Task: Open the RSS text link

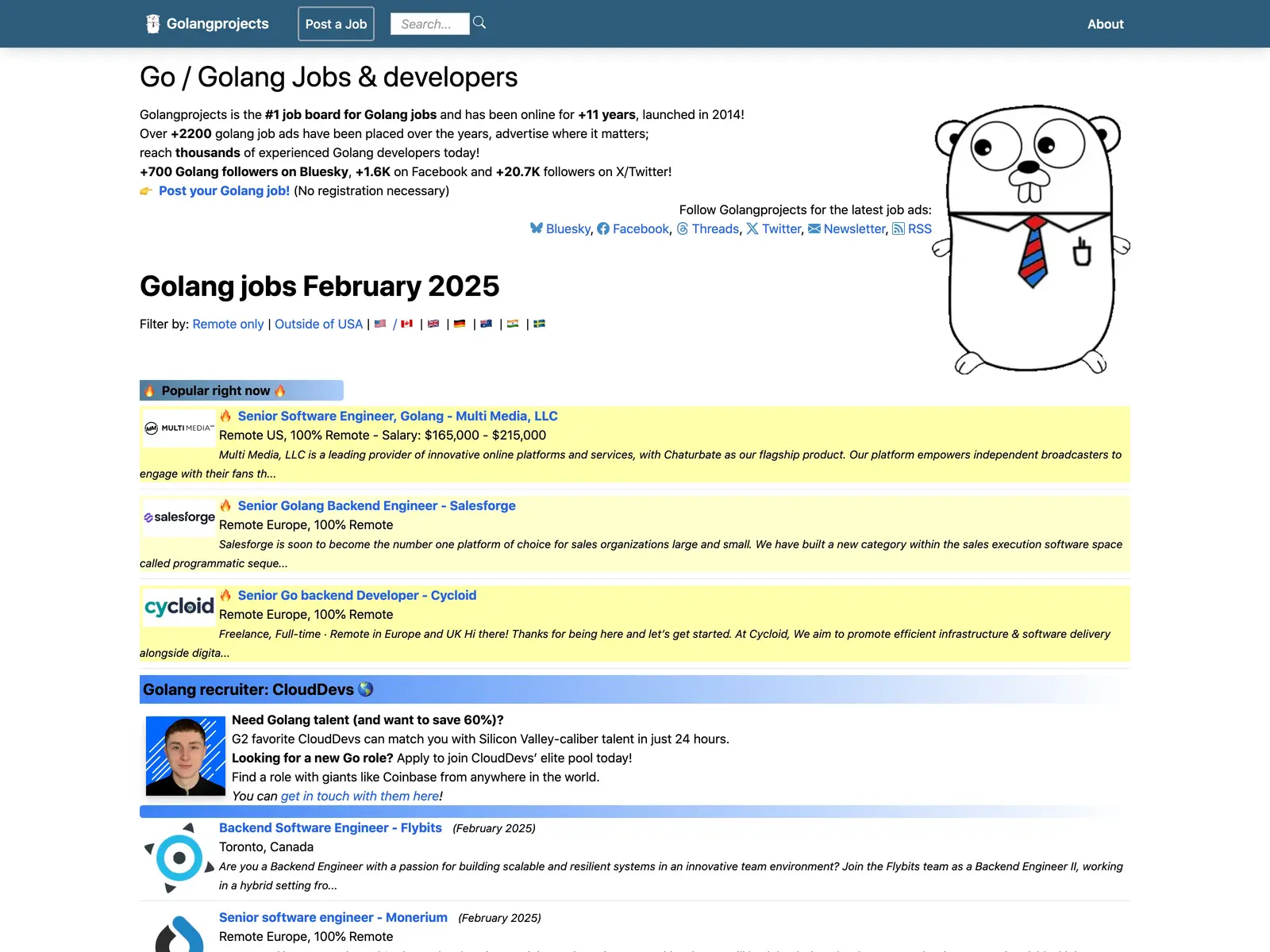Action: pyautogui.click(x=920, y=228)
